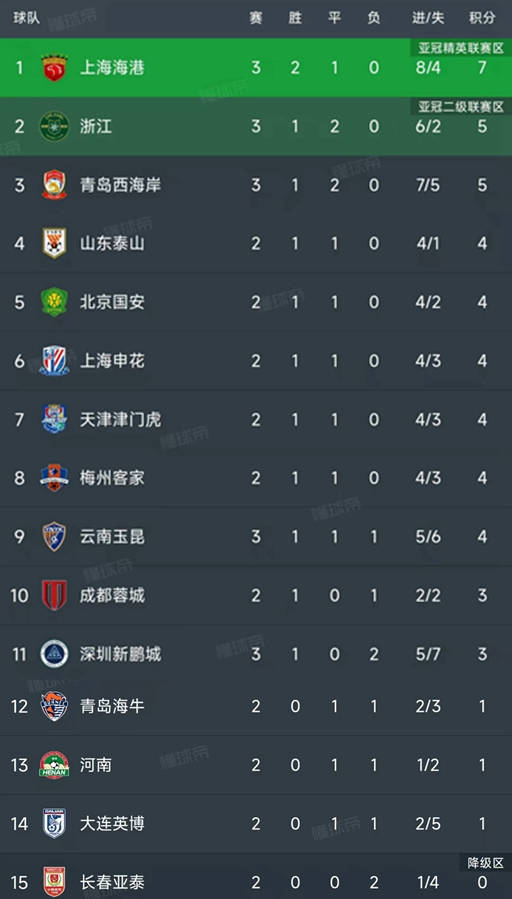Click the Zhejiang (浙江) green club logo
Viewport: 512px width, 899px height.
click(x=54, y=126)
